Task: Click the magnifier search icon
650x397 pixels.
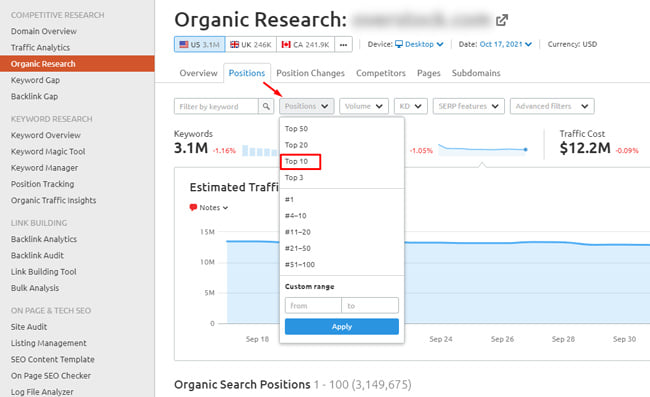Action: (266, 107)
